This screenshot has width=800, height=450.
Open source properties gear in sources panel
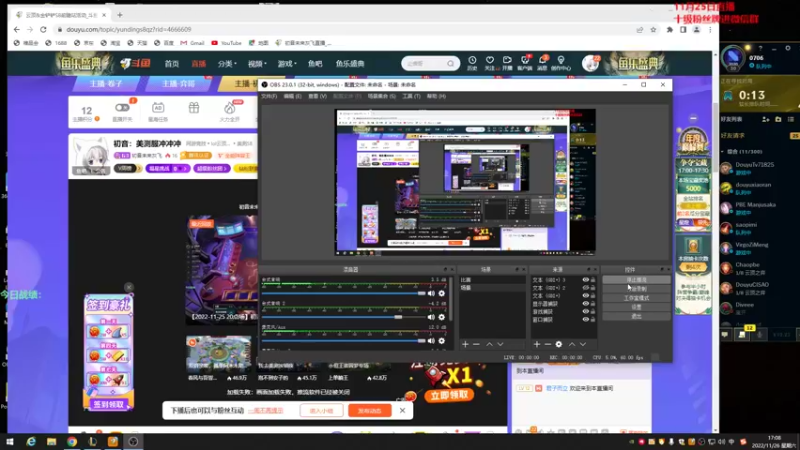(x=559, y=344)
